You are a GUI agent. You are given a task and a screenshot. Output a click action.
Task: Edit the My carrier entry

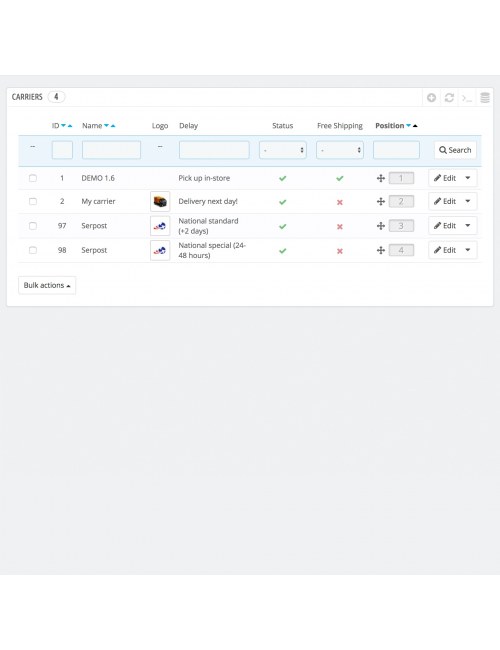[x=445, y=201]
